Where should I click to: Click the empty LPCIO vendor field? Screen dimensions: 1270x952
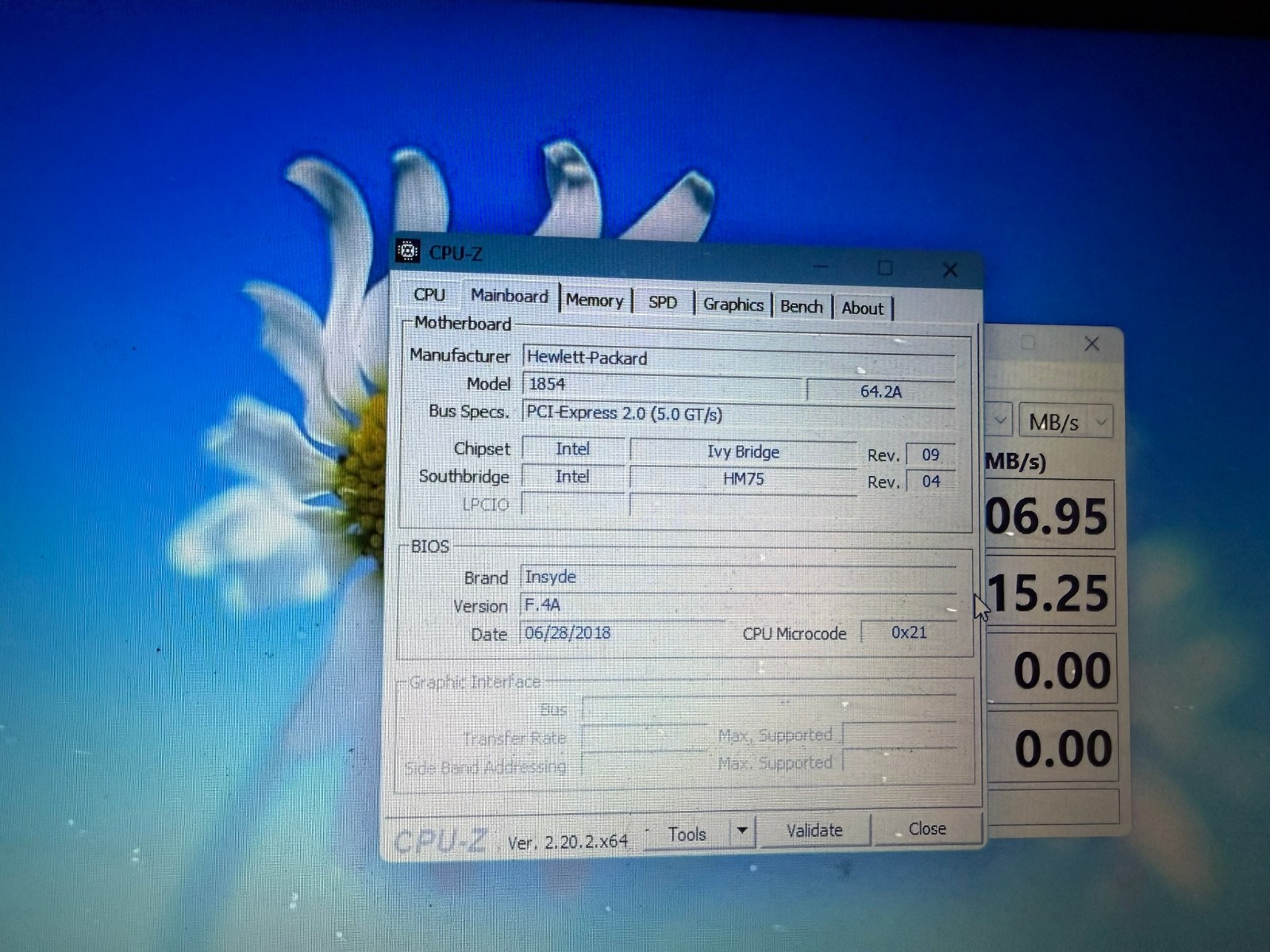coord(572,504)
